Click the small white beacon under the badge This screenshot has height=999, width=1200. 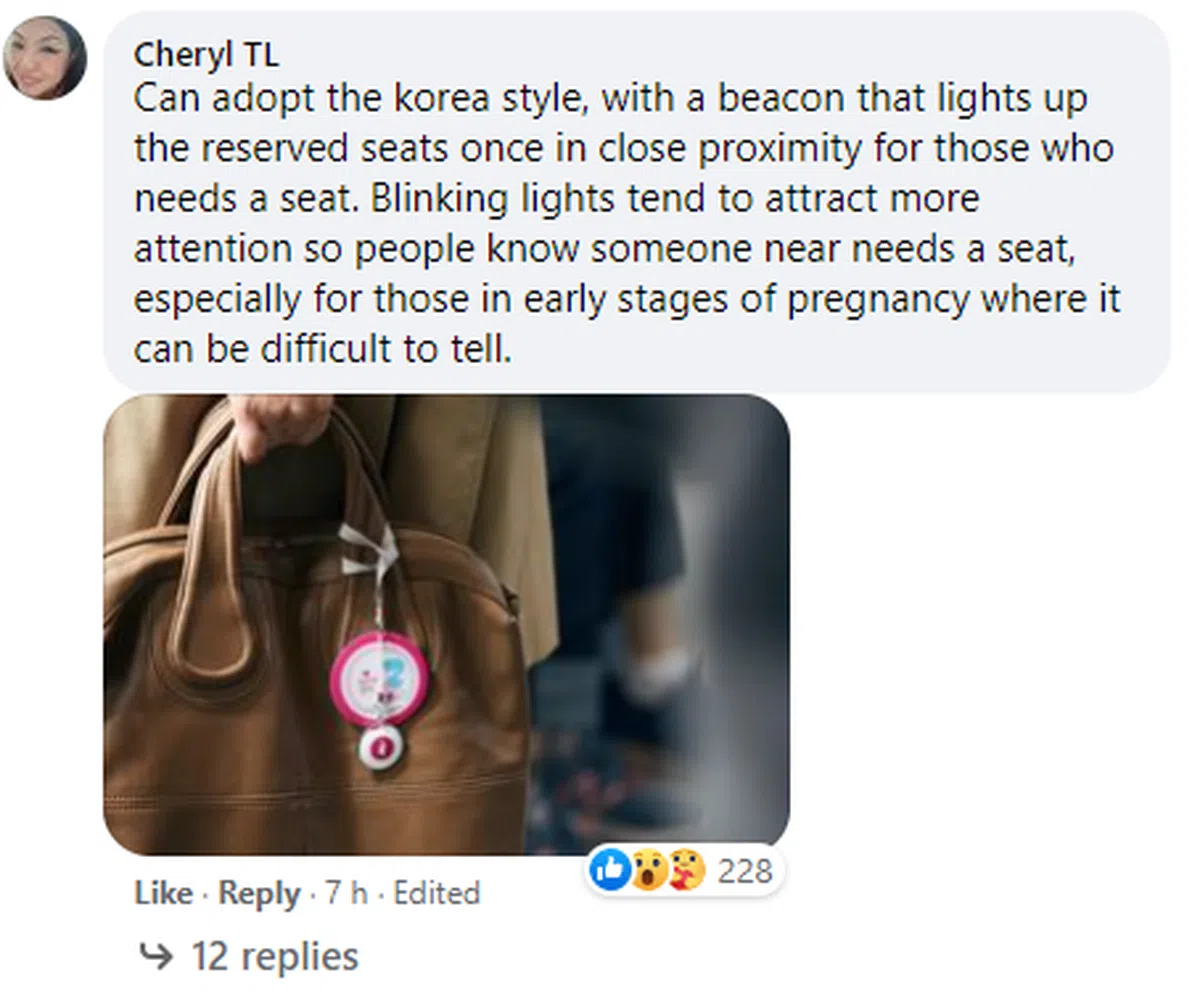(379, 746)
